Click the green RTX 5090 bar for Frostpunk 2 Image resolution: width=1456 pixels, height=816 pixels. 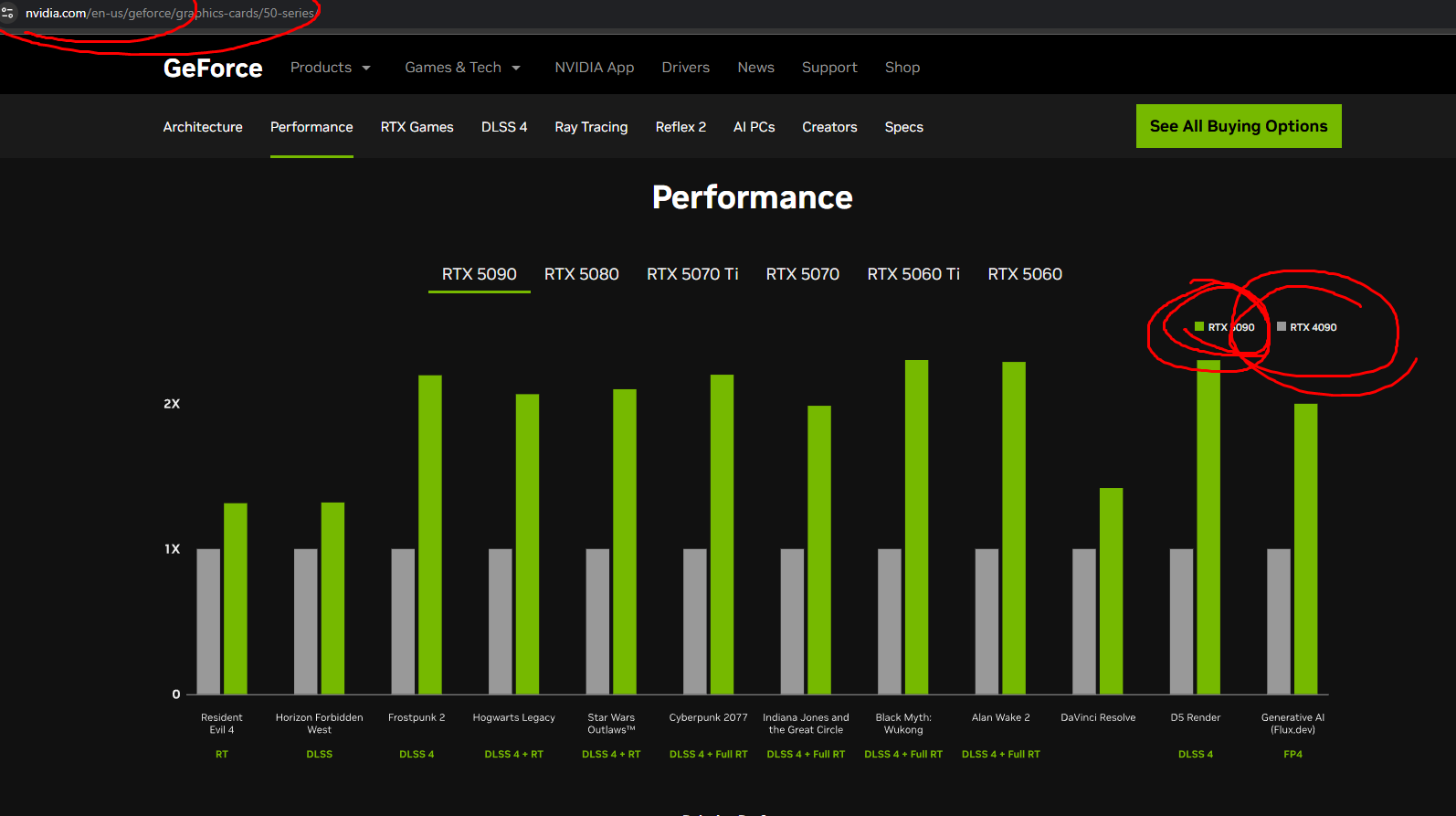tap(430, 535)
